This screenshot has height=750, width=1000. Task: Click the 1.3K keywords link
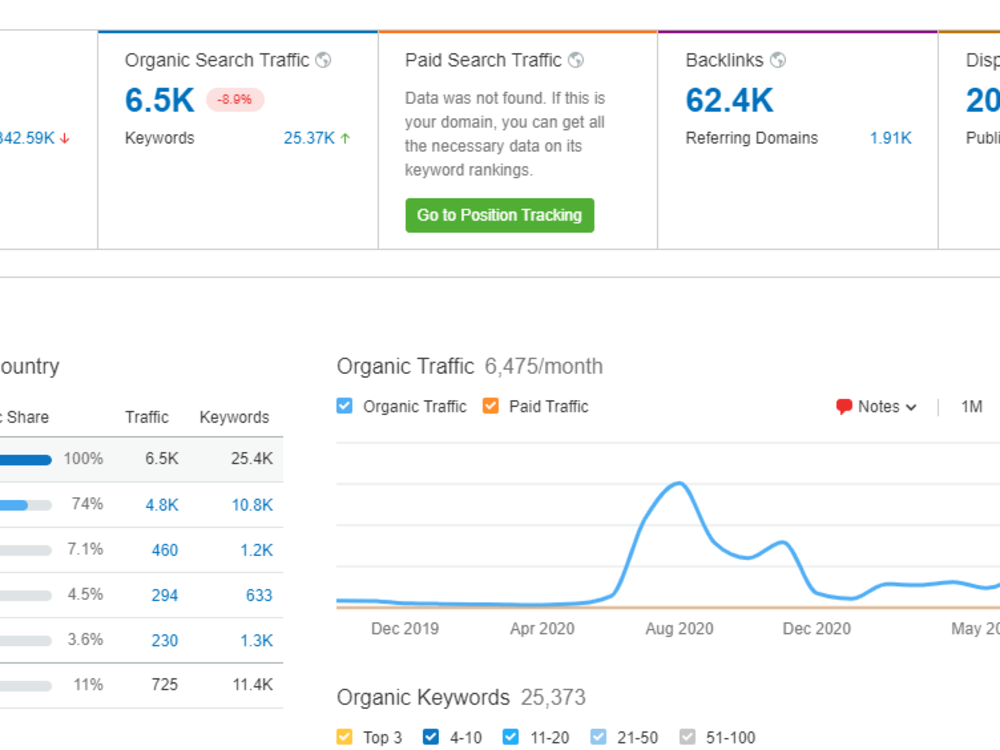point(256,641)
